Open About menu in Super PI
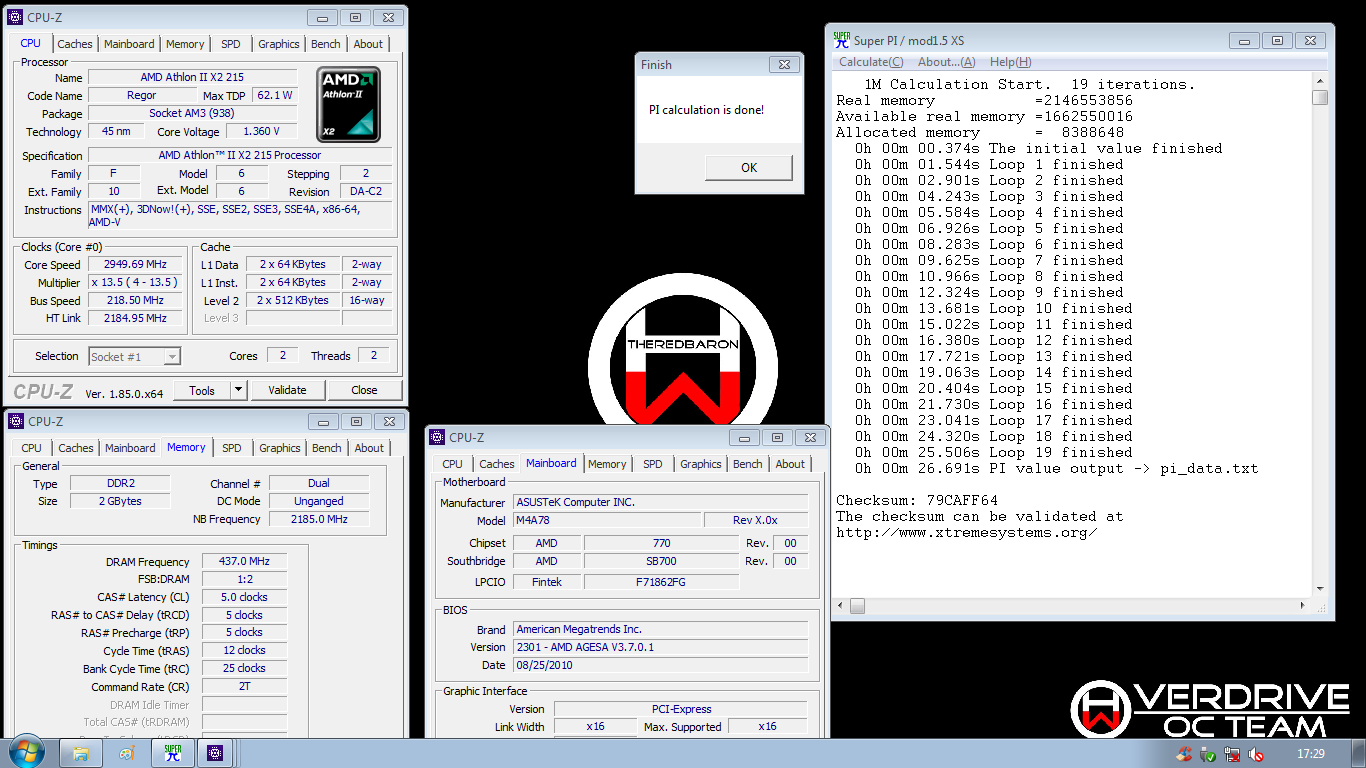 [x=946, y=62]
